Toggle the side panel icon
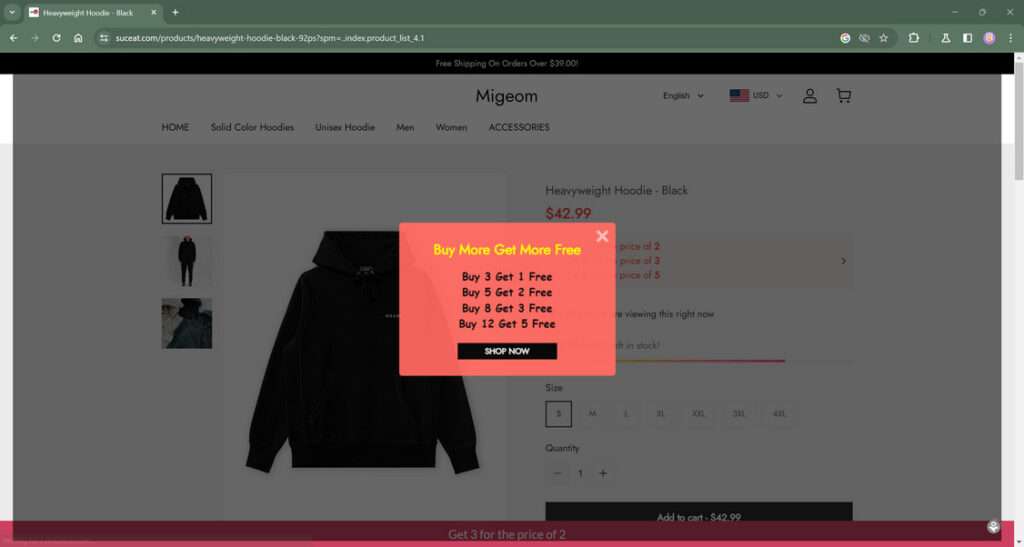 click(967, 38)
